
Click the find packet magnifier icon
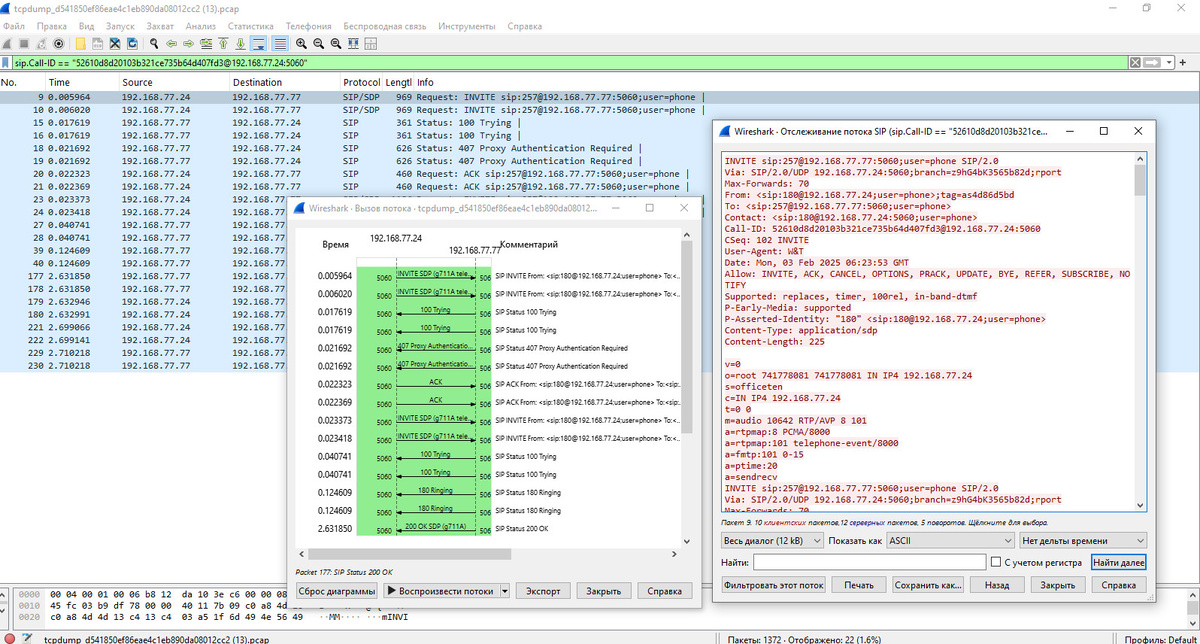point(155,44)
